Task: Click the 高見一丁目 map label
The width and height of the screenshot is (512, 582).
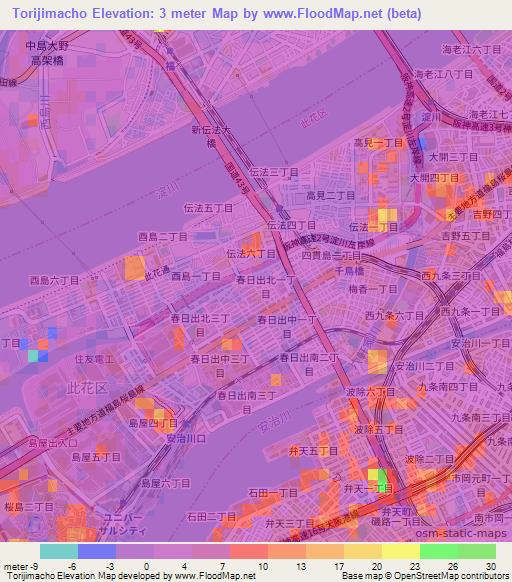Action: [x=378, y=143]
